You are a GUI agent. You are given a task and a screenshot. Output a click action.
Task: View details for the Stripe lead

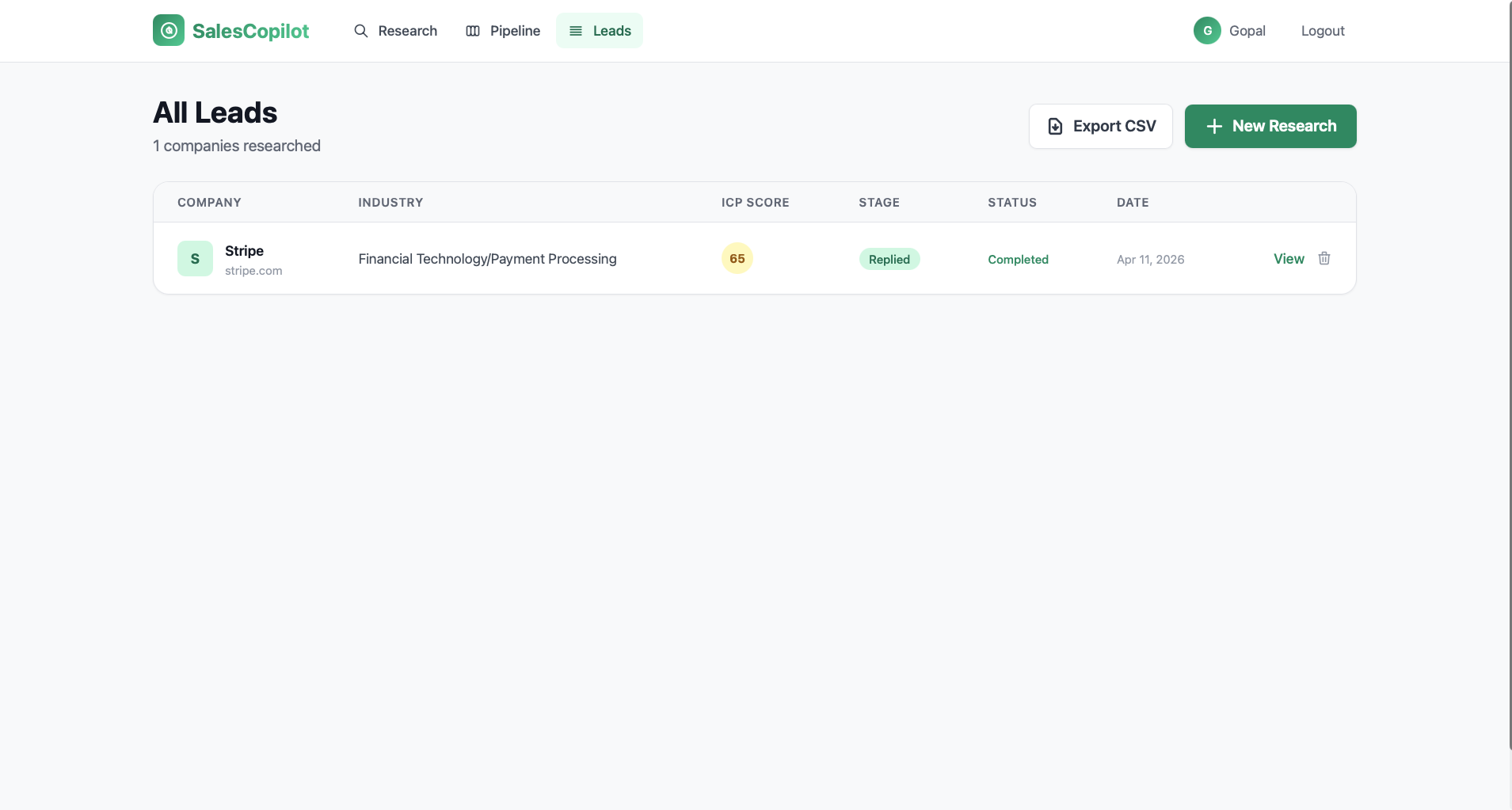click(x=1288, y=258)
